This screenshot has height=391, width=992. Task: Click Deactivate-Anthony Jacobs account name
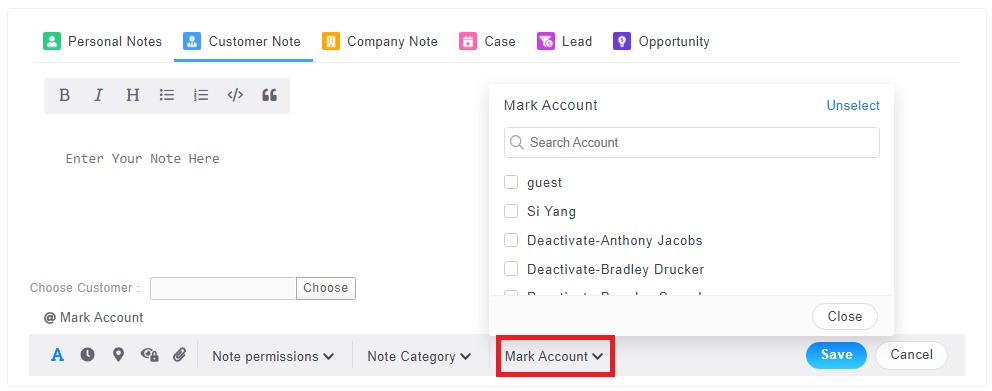[x=614, y=240]
